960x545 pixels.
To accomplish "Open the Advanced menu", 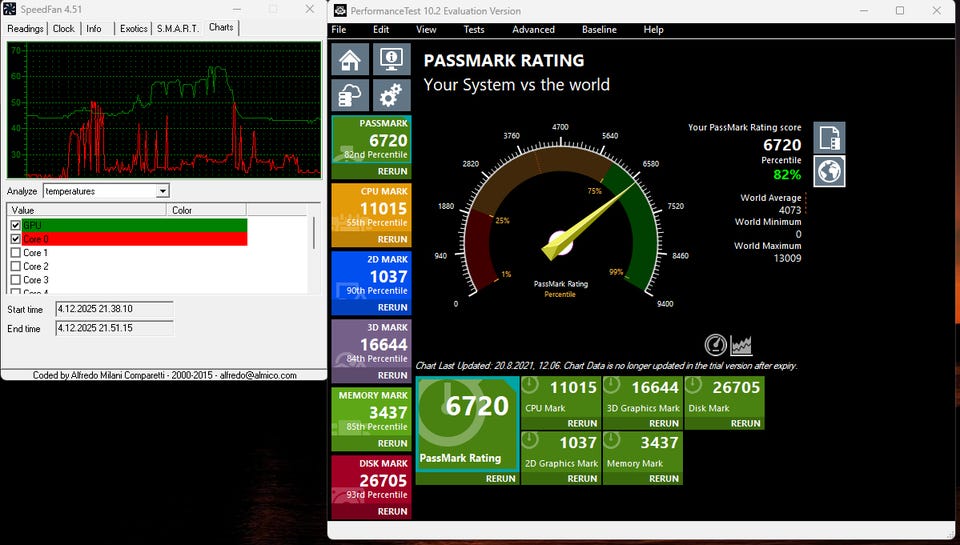I will click(x=533, y=29).
